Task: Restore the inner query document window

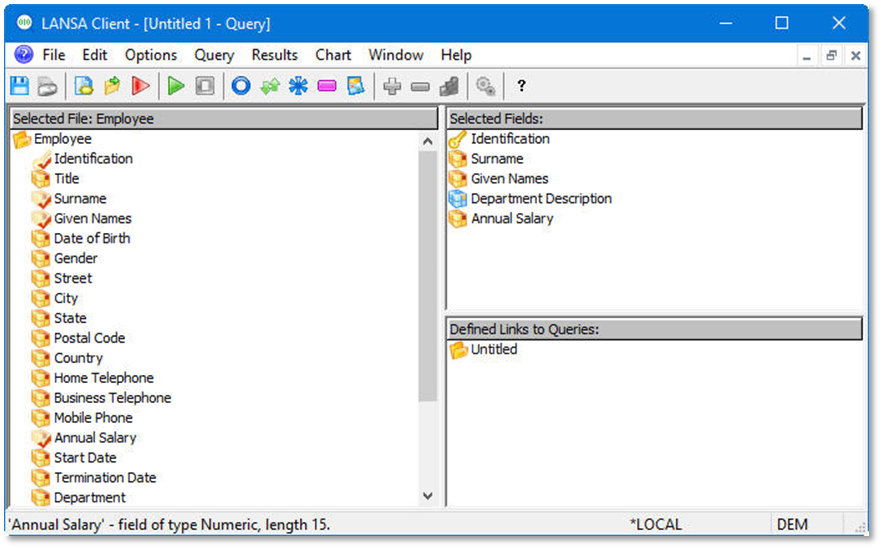Action: (x=831, y=56)
